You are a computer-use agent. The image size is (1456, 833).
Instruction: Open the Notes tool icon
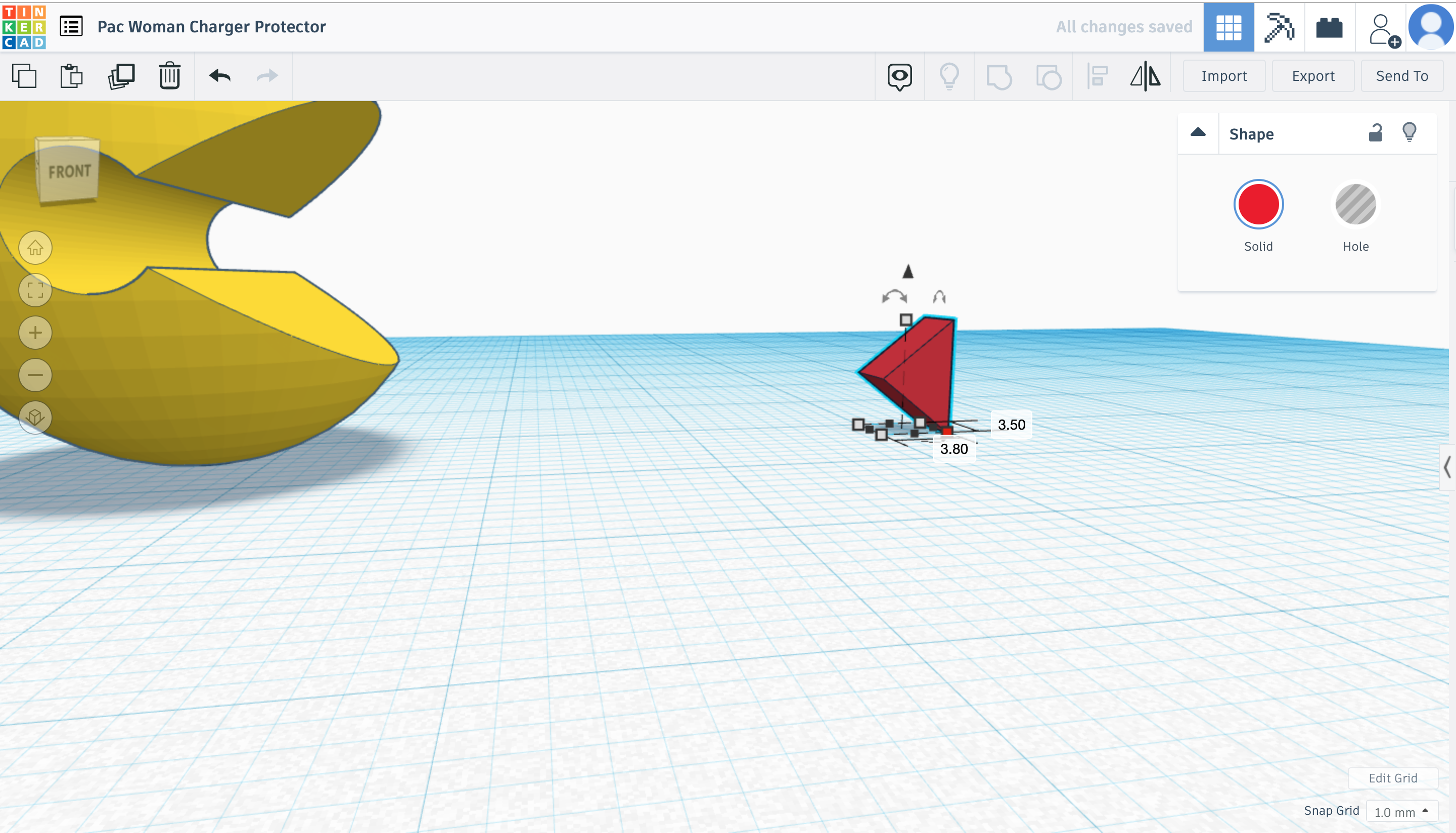tap(899, 77)
